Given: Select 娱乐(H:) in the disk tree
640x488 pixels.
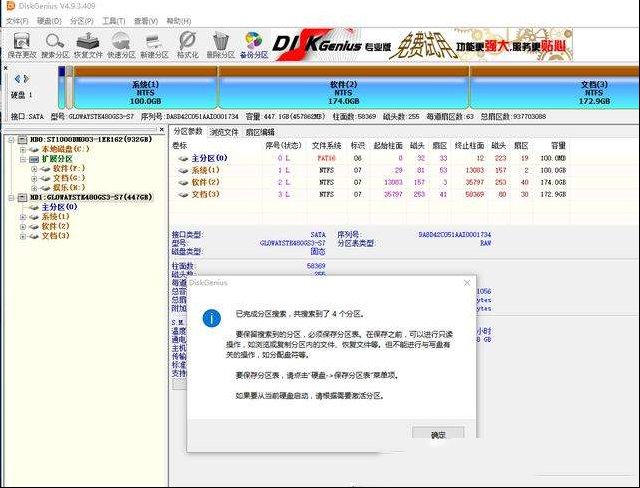Looking at the screenshot, I should pyautogui.click(x=69, y=188).
